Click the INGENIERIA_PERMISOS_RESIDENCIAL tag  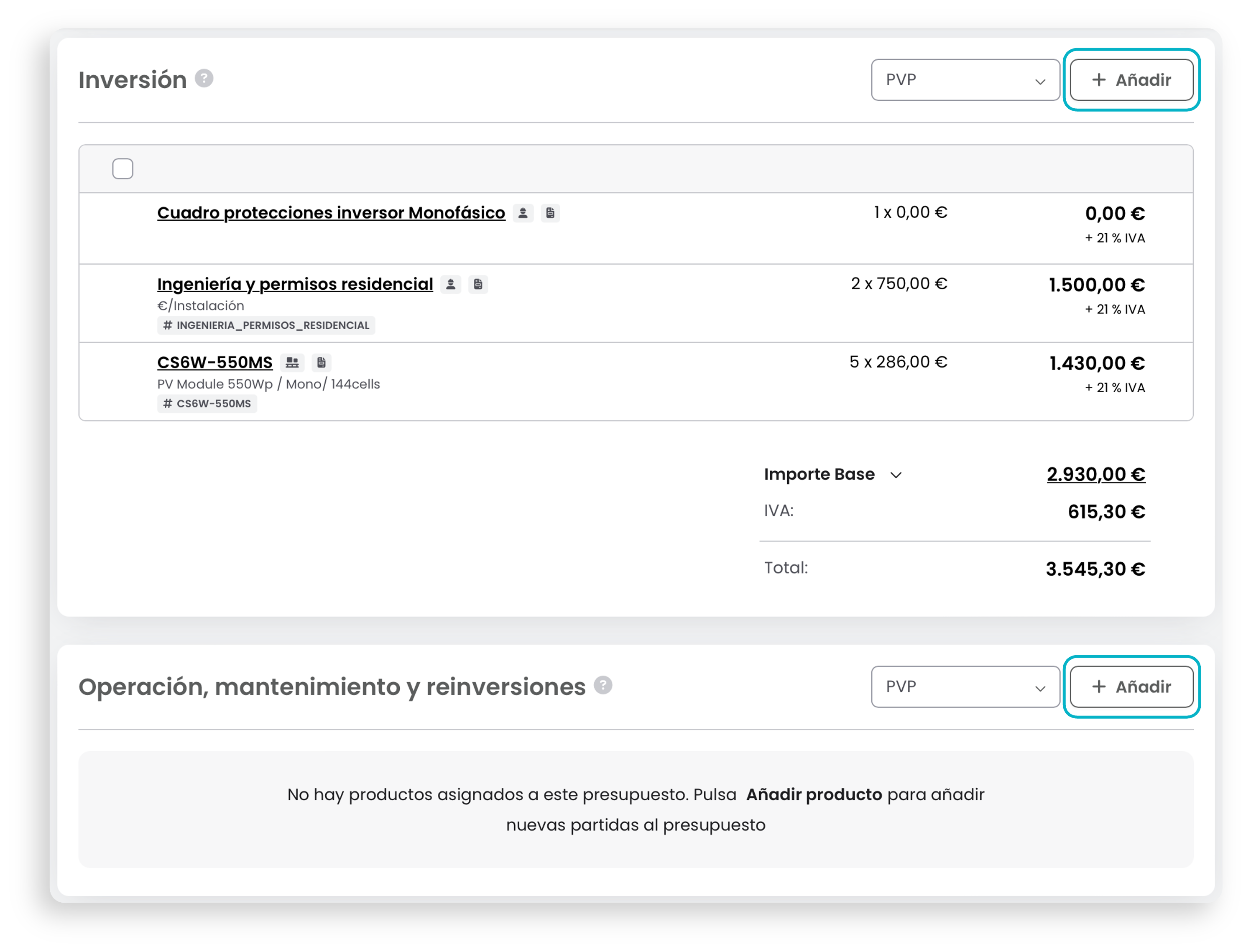(266, 325)
